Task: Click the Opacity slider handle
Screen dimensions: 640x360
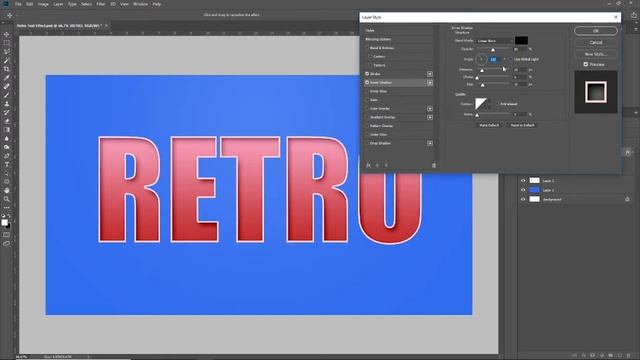Action: 493,50
